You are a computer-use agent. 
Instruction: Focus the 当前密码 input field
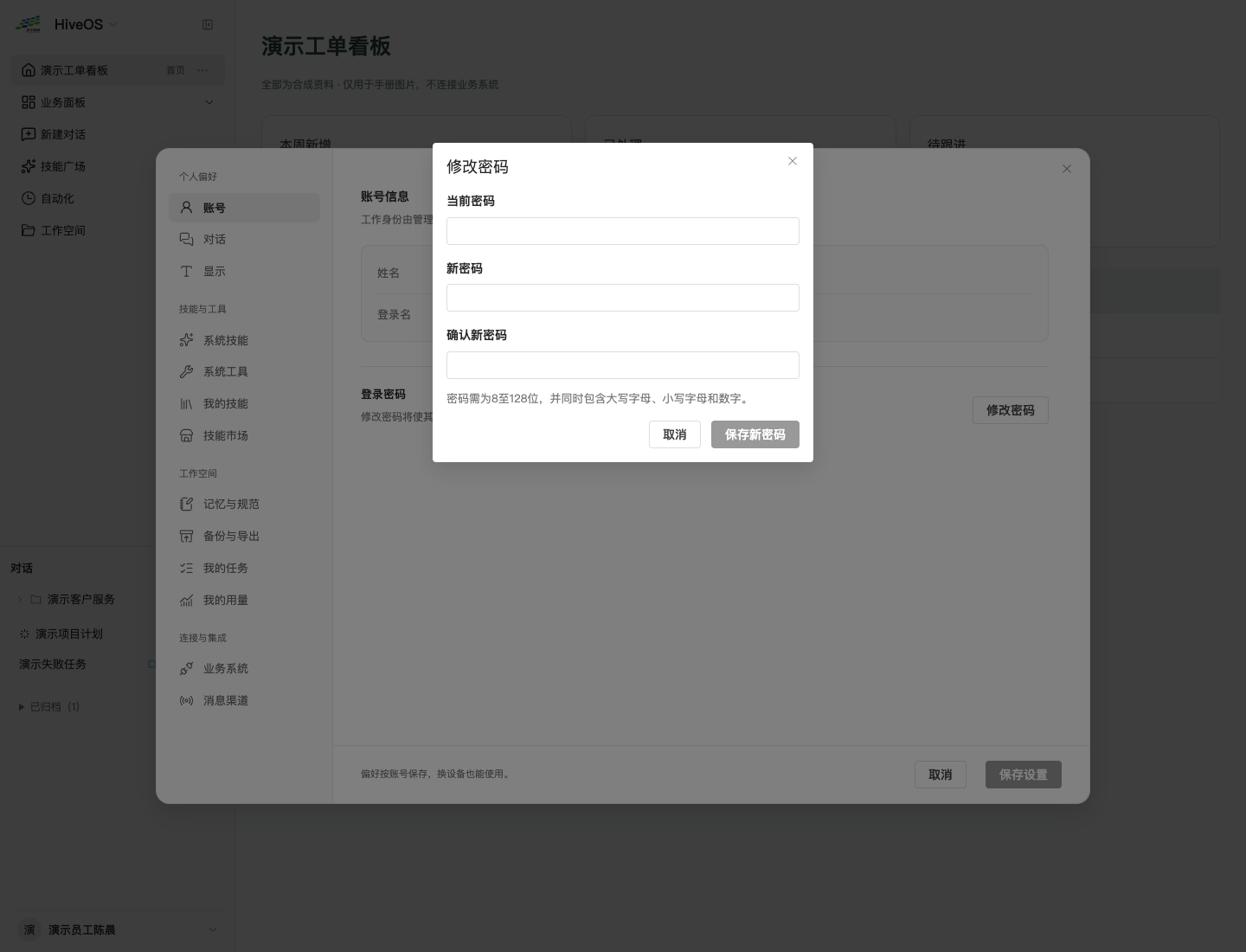623,231
